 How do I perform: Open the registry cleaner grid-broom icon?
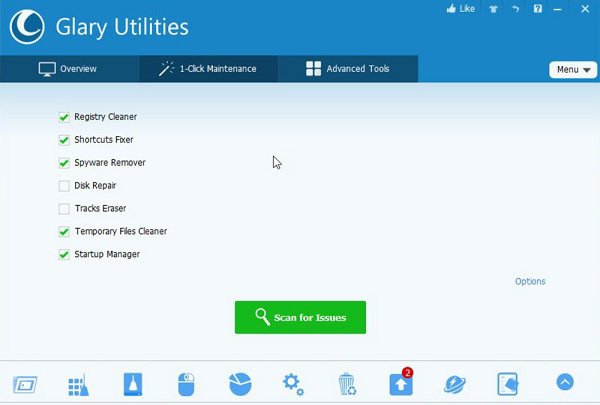(78, 384)
